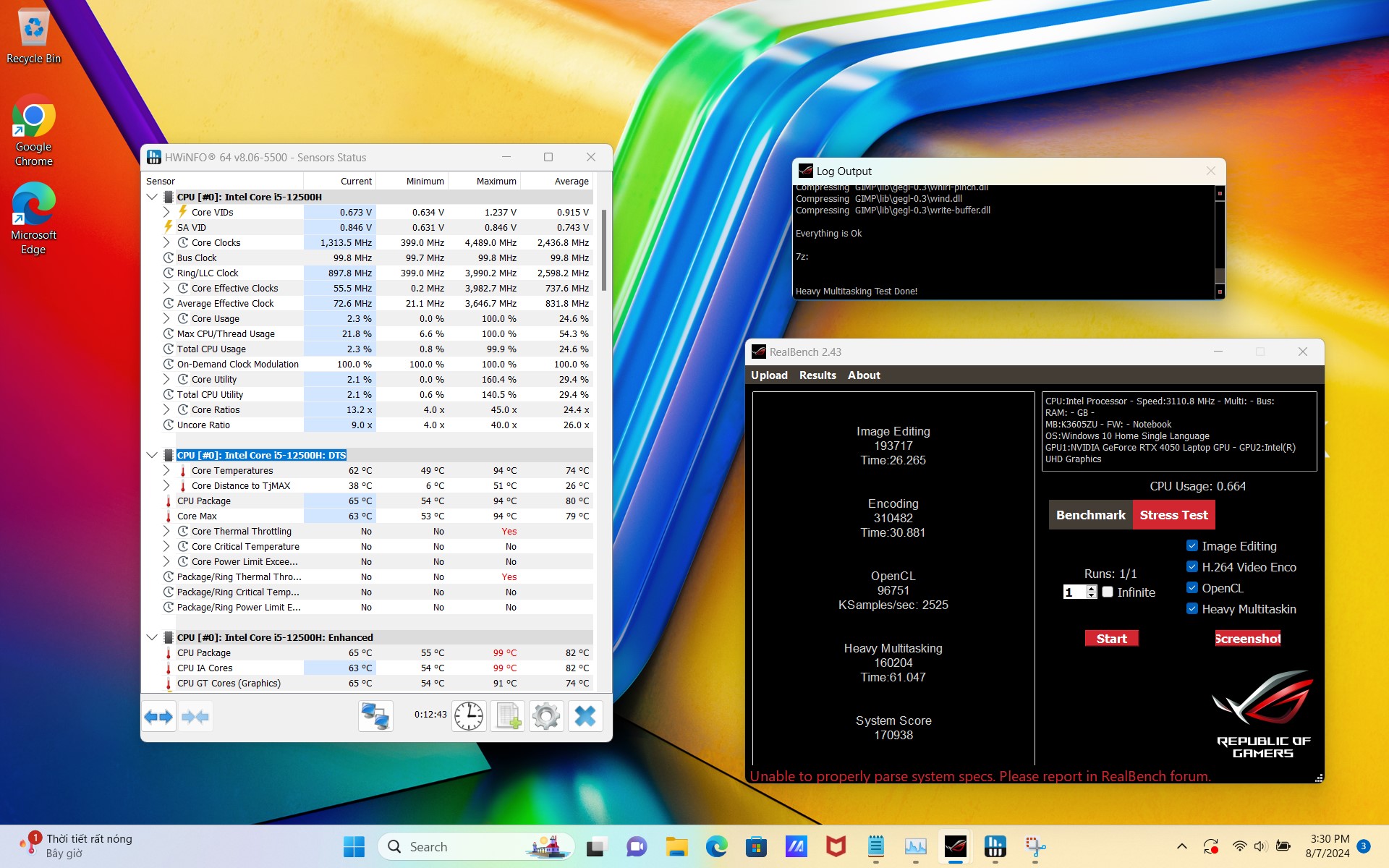Click the HWiNFO shrink-layout arrows icon
1389x868 pixels.
195,717
